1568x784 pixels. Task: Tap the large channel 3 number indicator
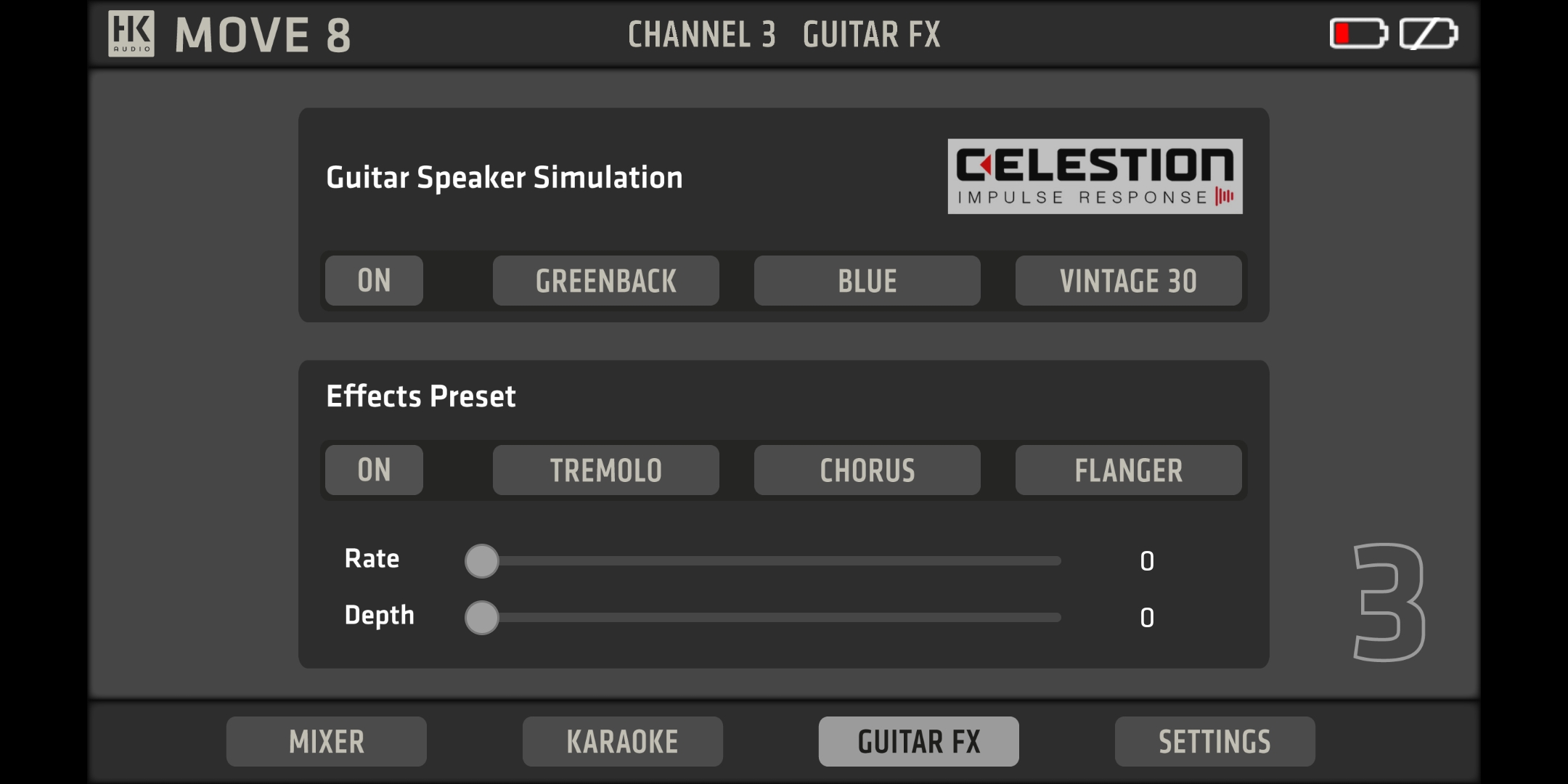pyautogui.click(x=1389, y=602)
